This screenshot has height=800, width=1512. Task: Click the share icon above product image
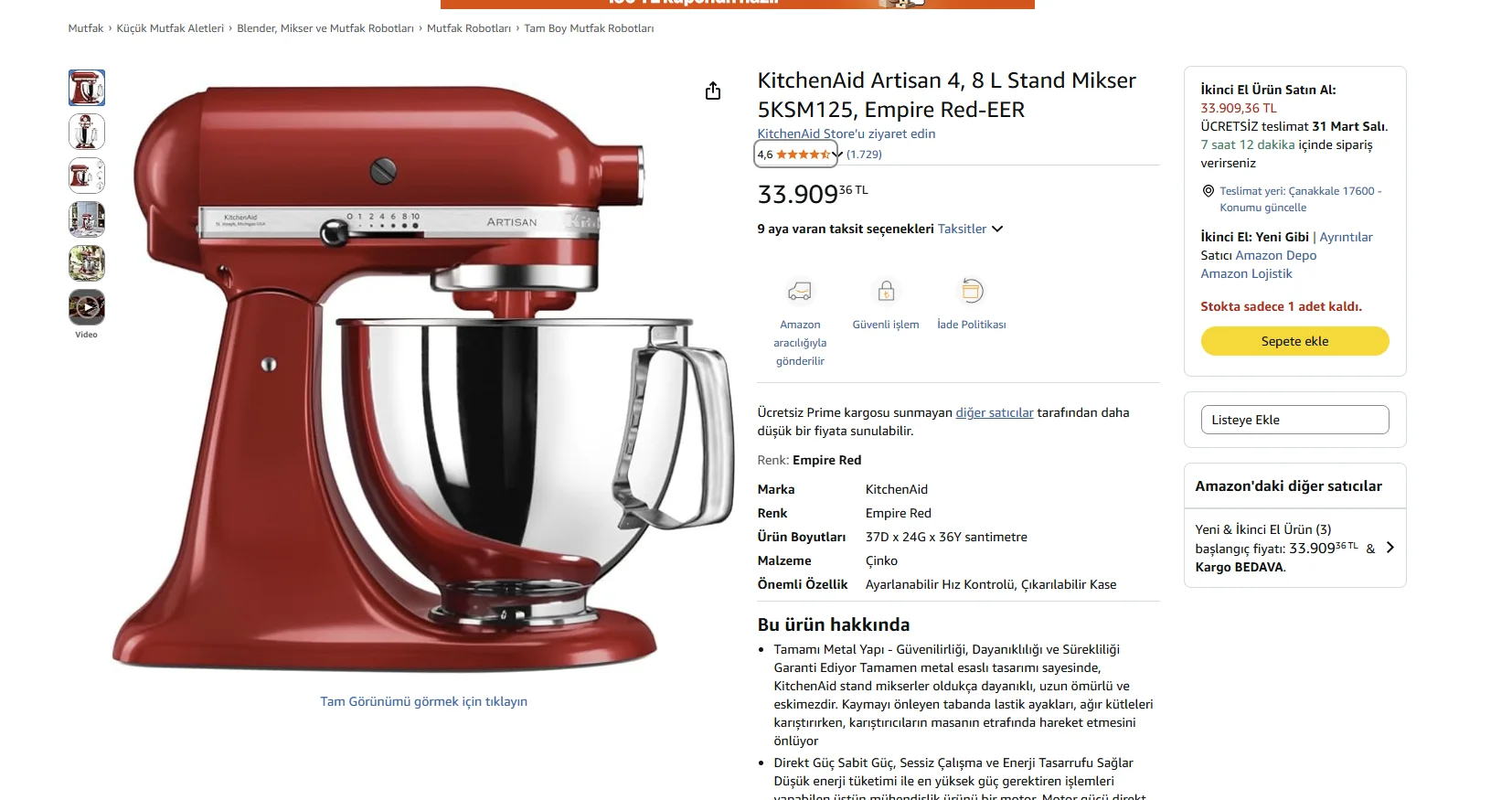[713, 91]
